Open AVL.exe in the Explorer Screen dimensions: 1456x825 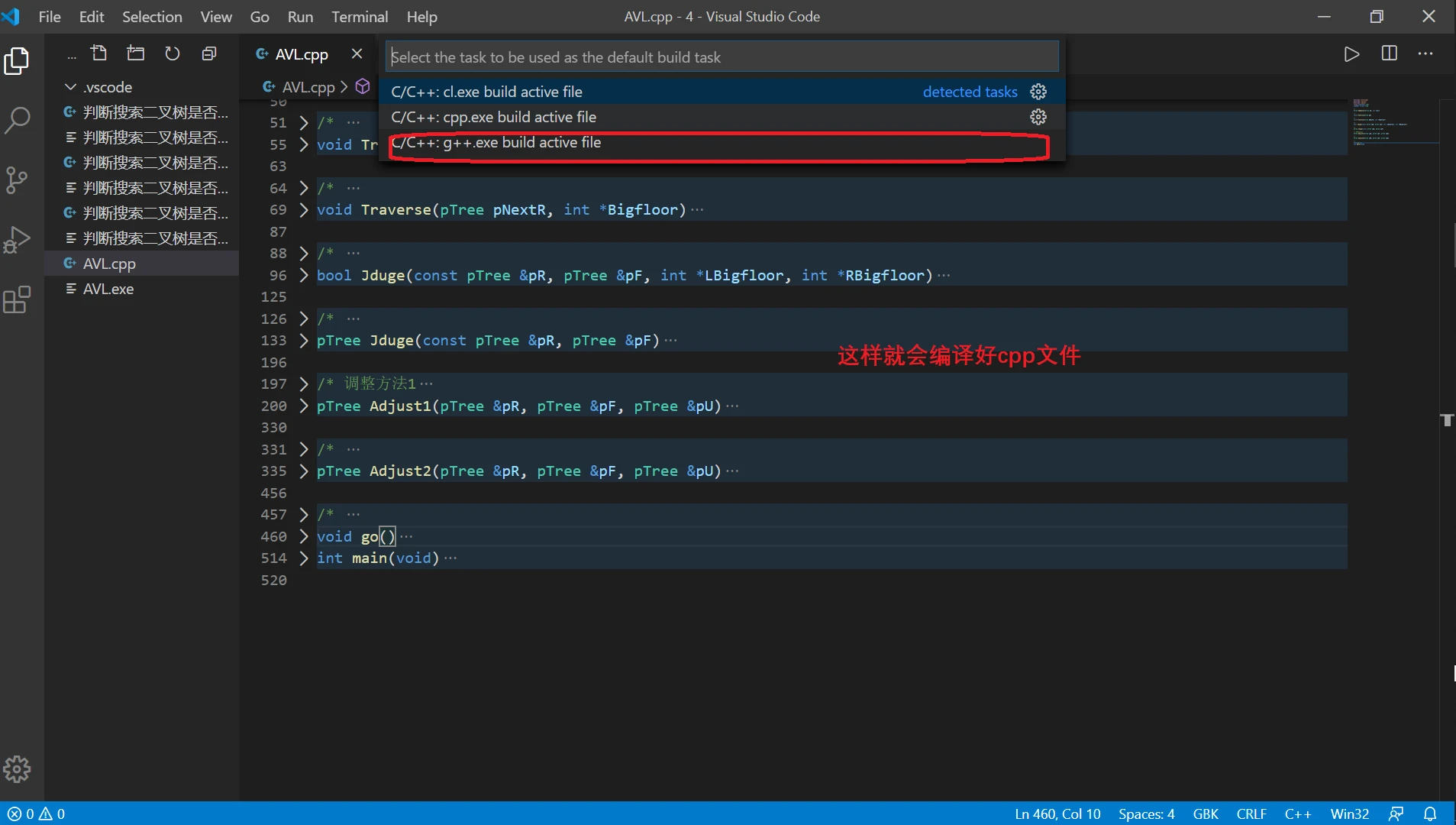(x=108, y=289)
